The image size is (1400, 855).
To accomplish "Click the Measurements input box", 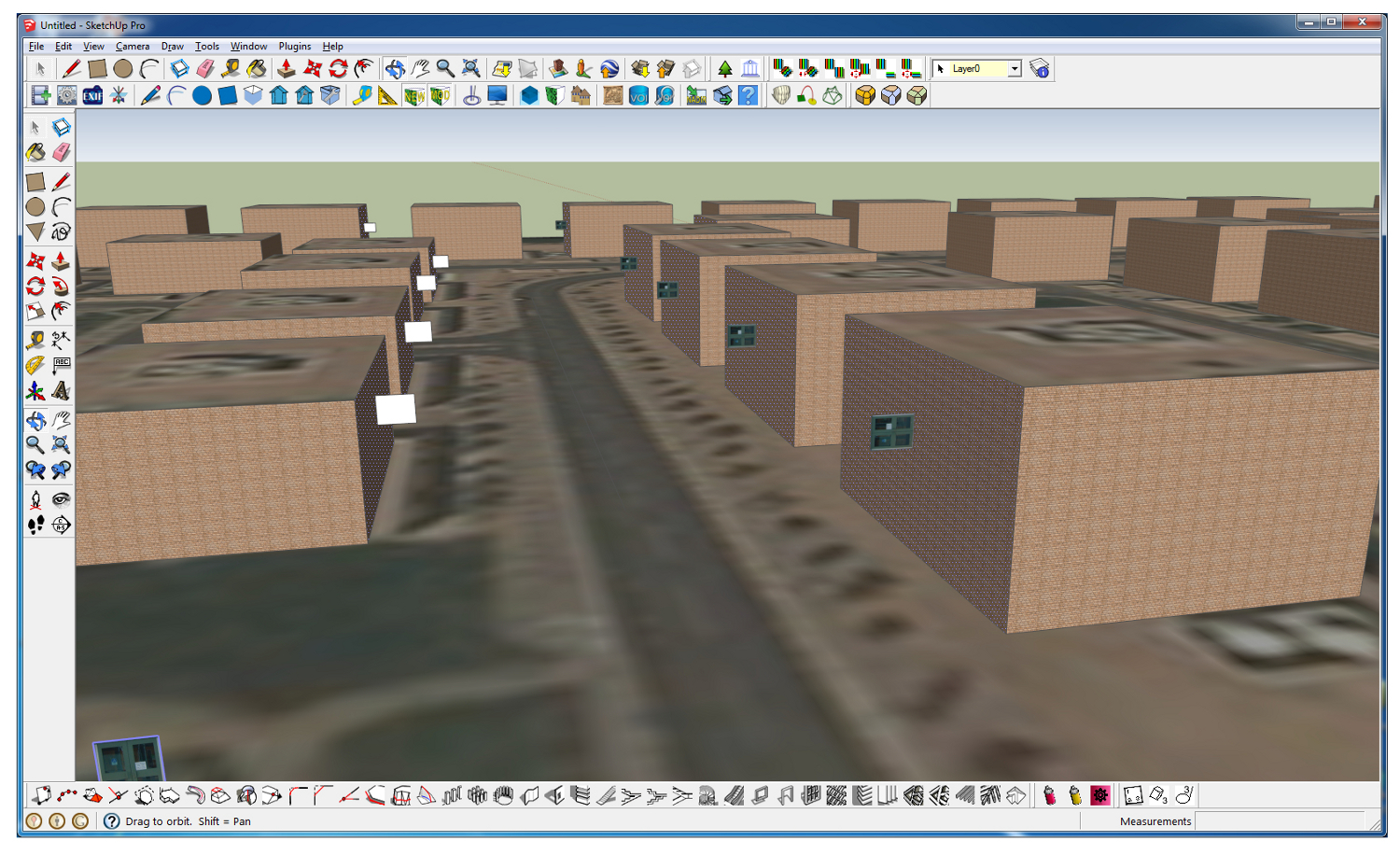I will point(1280,821).
